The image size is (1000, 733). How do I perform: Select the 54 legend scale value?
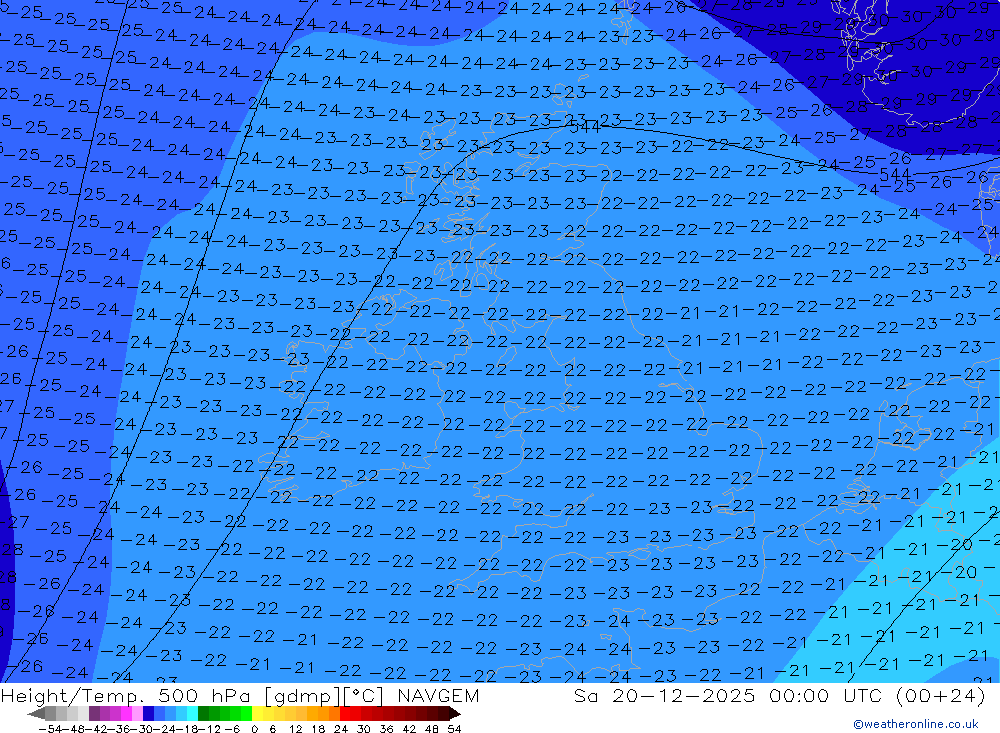point(454,729)
